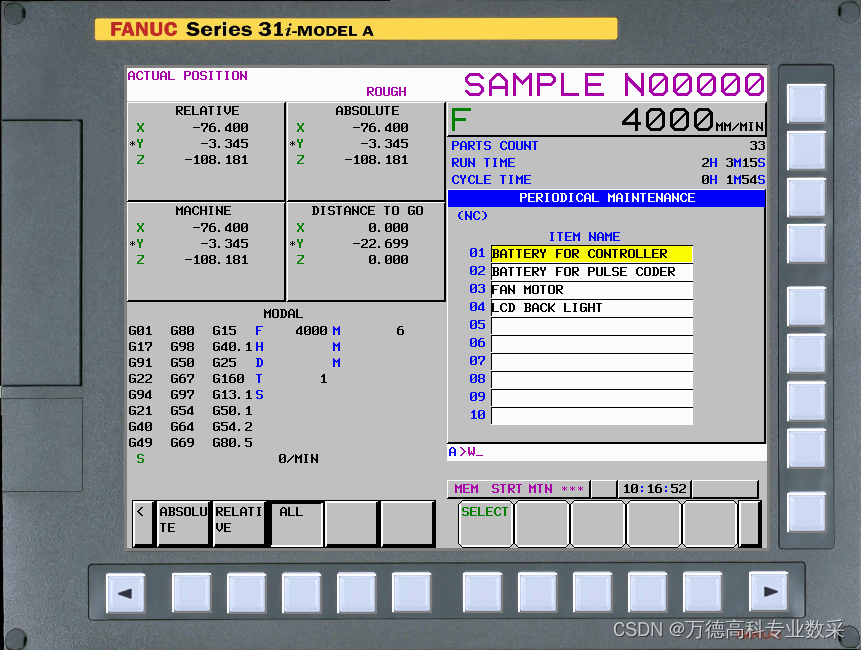This screenshot has height=650, width=861.
Task: Click the DISTANCE TO GO panel header
Action: click(367, 211)
